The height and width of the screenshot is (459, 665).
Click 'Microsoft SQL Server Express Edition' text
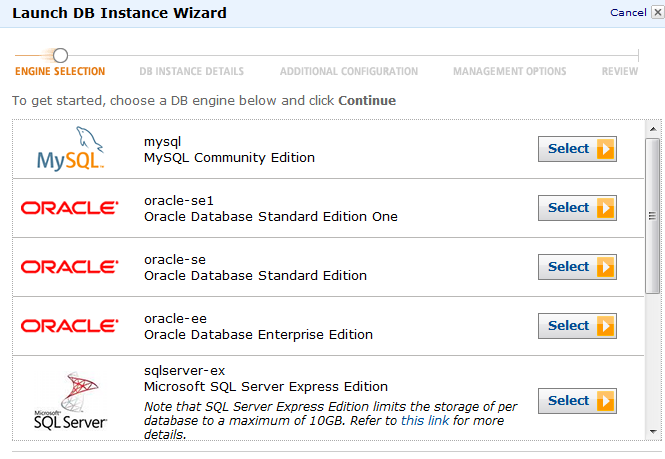[266, 386]
